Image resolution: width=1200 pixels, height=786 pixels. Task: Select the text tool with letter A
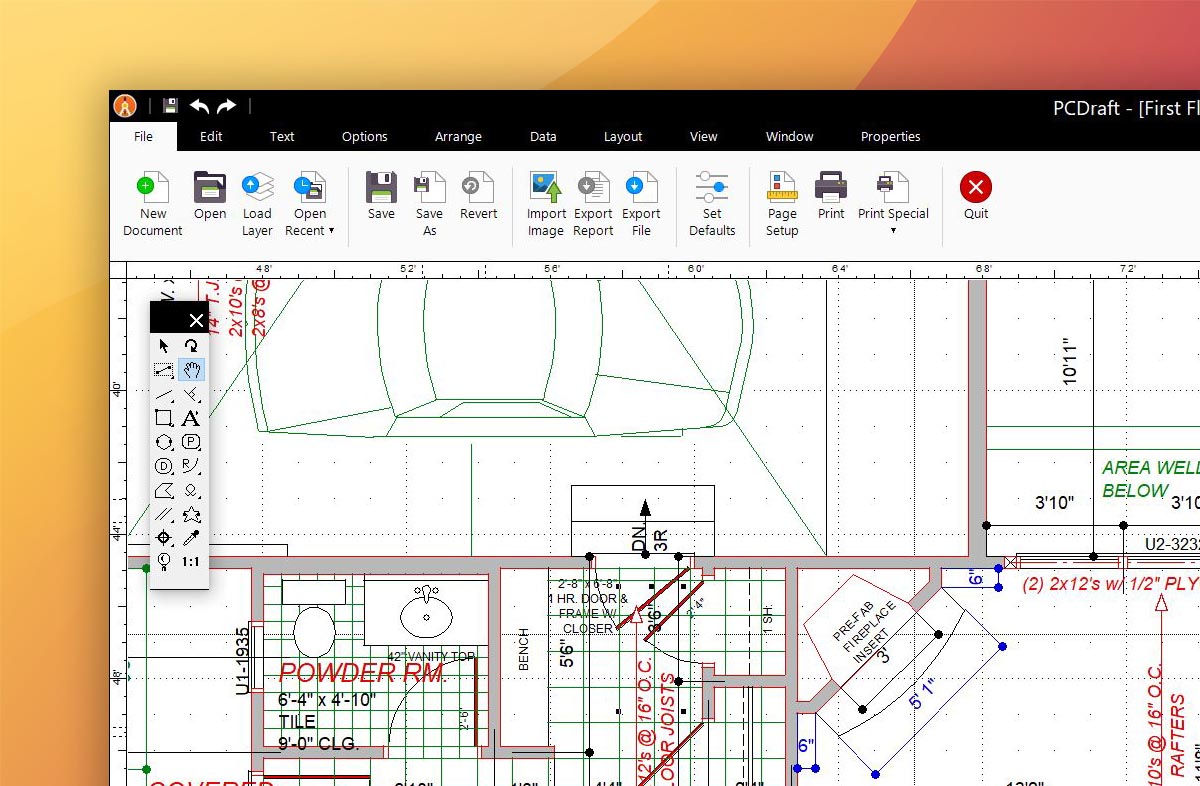191,418
